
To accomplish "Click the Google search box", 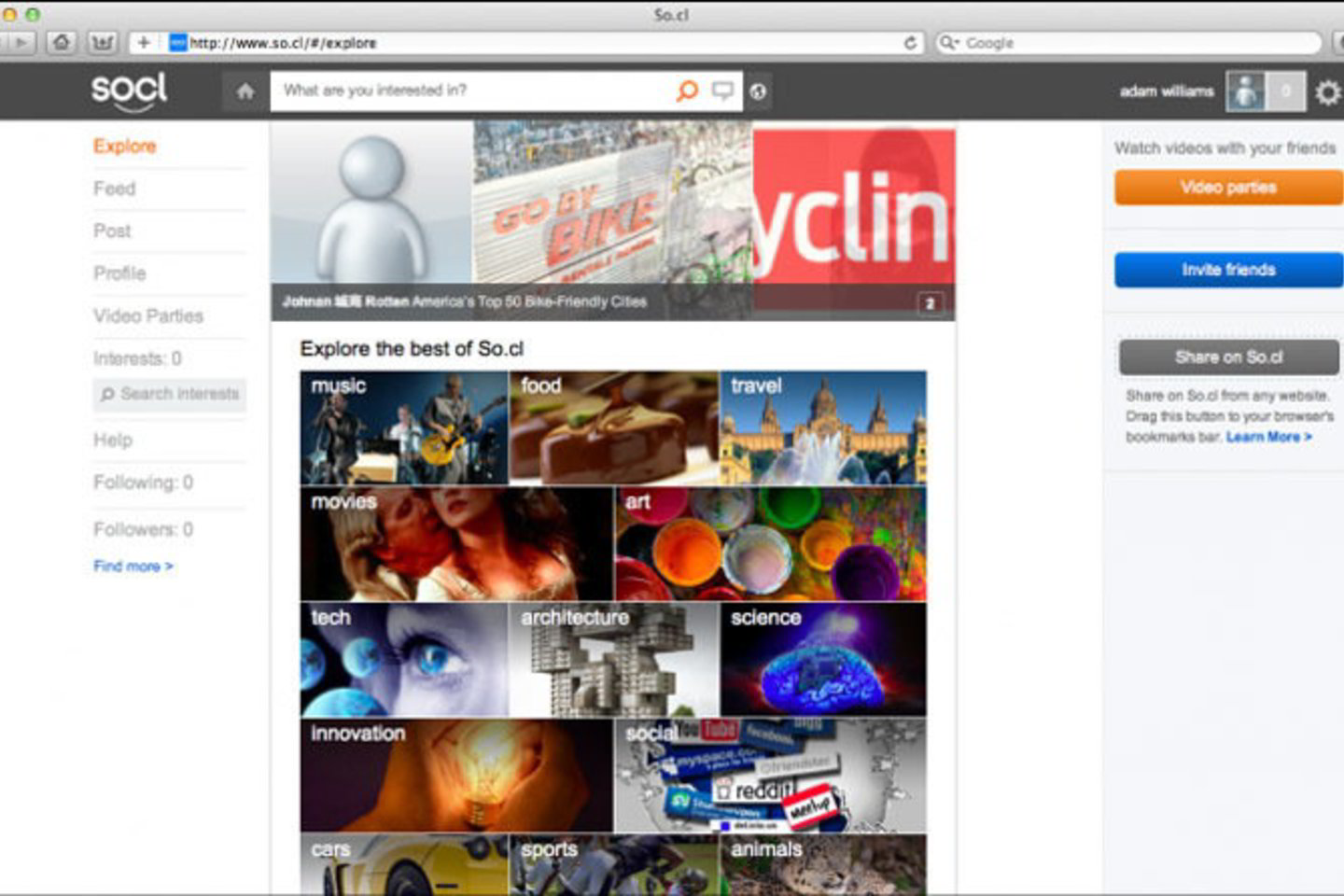I will (x=1129, y=43).
